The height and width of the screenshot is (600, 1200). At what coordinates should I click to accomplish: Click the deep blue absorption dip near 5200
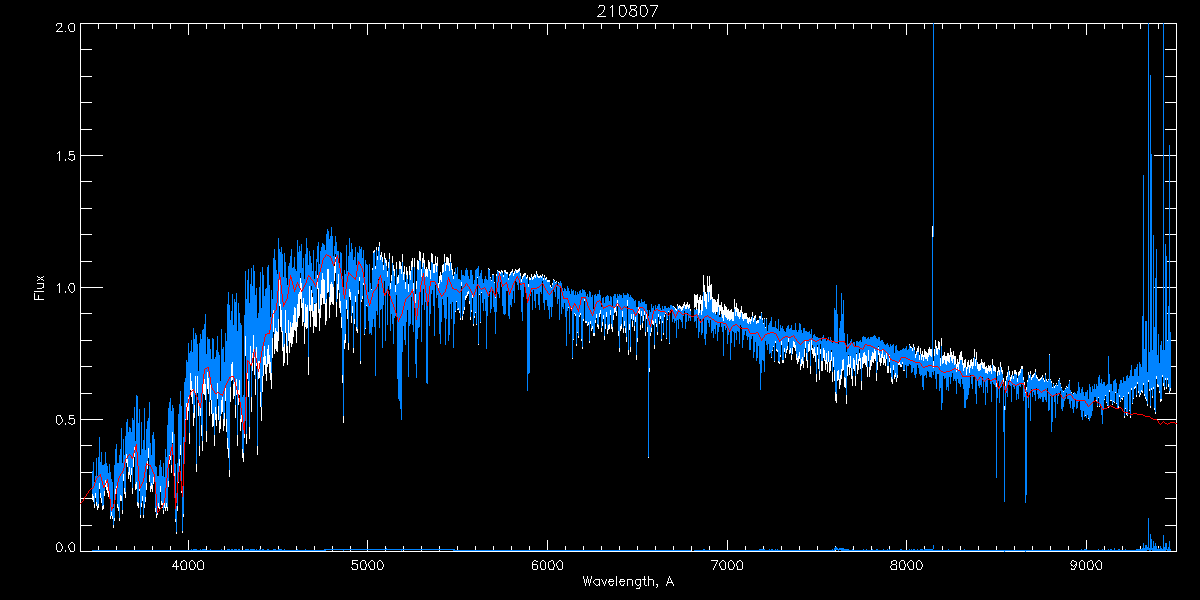coord(400,400)
